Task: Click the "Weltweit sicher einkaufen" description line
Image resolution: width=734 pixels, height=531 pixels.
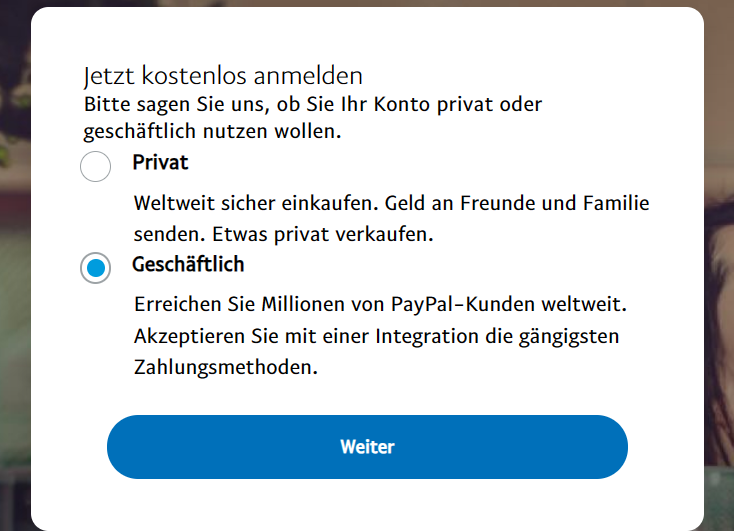Action: click(391, 204)
